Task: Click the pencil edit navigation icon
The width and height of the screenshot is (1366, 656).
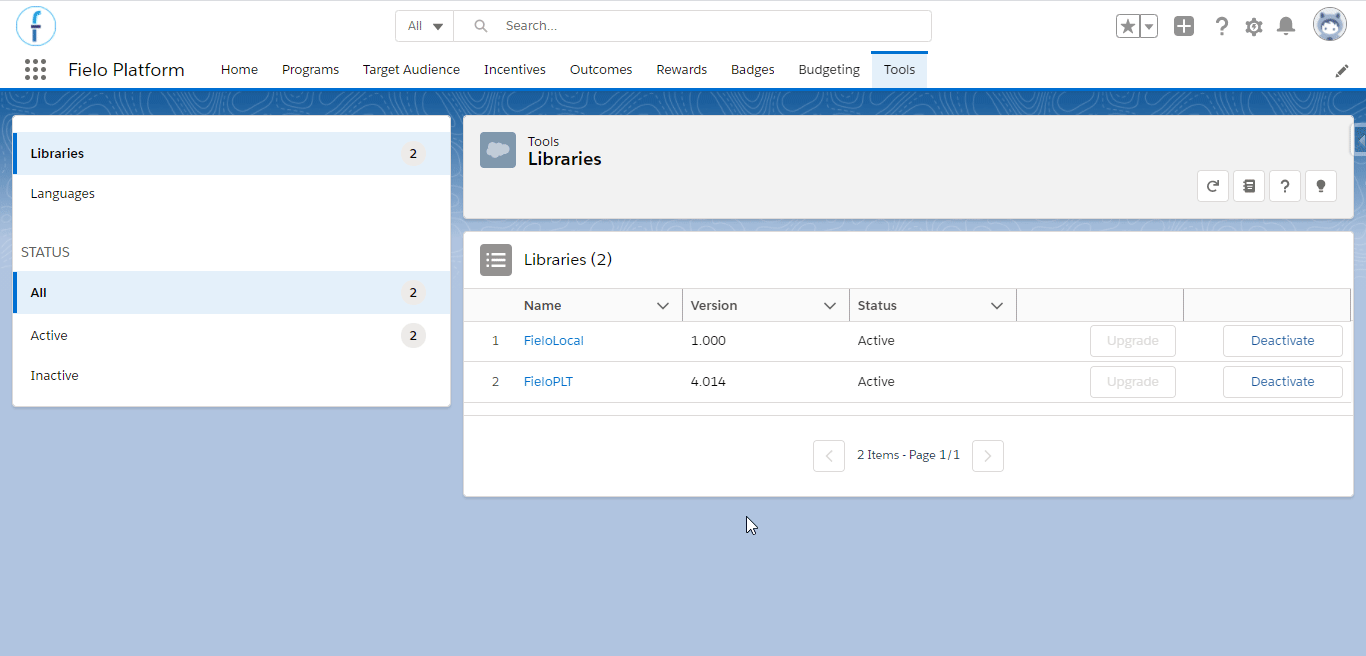Action: click(x=1342, y=70)
